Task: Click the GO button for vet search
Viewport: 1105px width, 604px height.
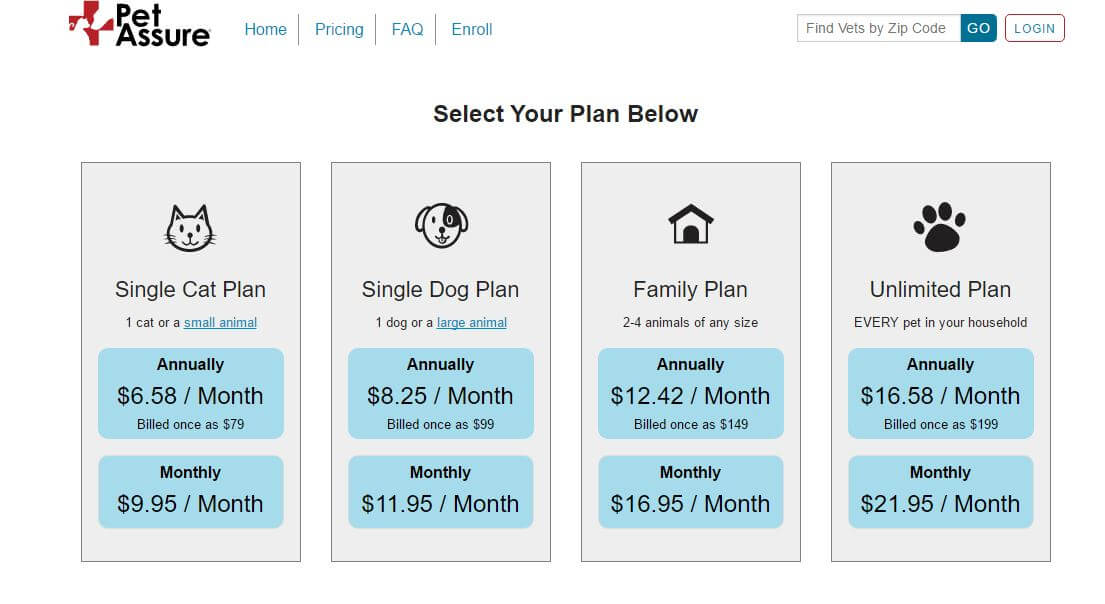Action: pyautogui.click(x=977, y=28)
